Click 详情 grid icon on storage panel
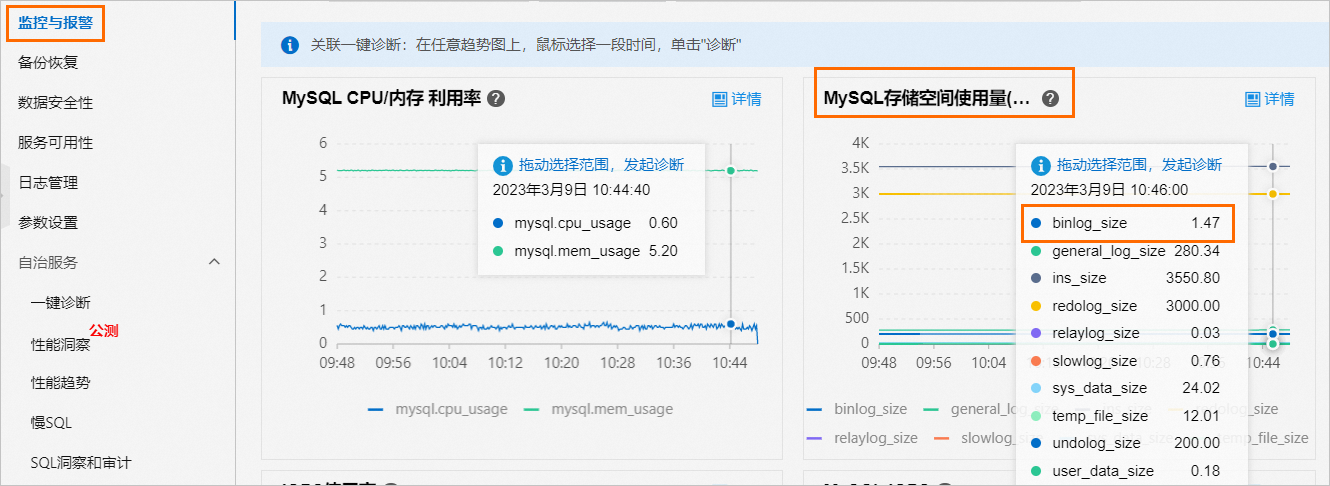This screenshot has width=1330, height=486. [x=1252, y=99]
